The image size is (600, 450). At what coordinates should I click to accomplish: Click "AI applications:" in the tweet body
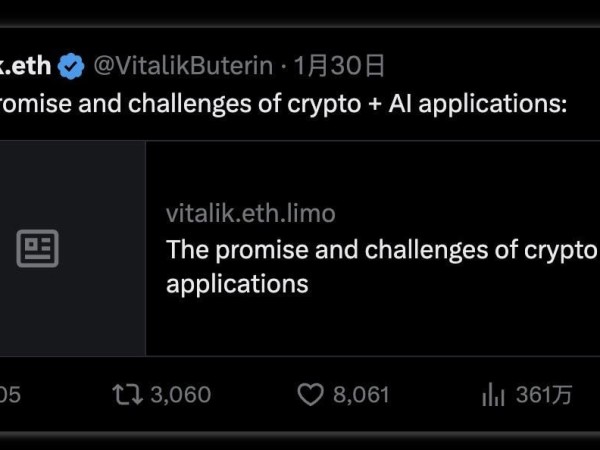click(478, 104)
